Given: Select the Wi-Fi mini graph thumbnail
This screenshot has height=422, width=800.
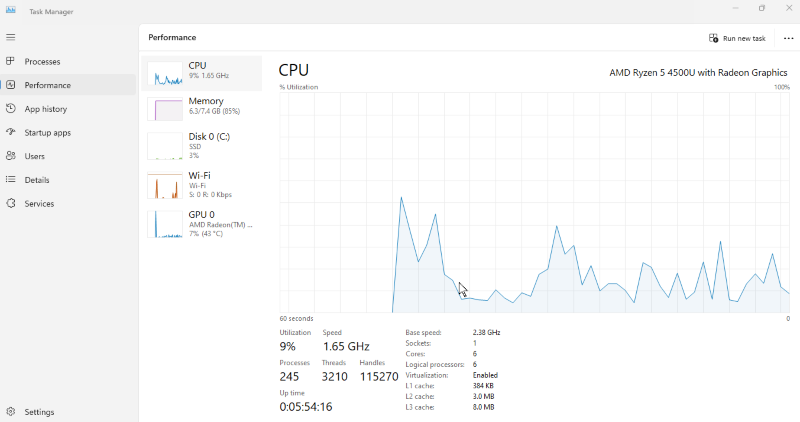Looking at the screenshot, I should tap(165, 185).
